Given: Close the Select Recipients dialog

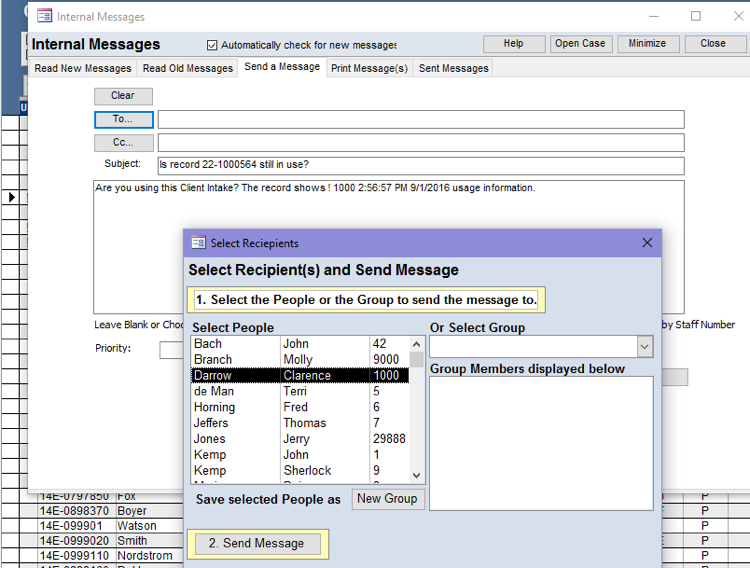Looking at the screenshot, I should 646,243.
